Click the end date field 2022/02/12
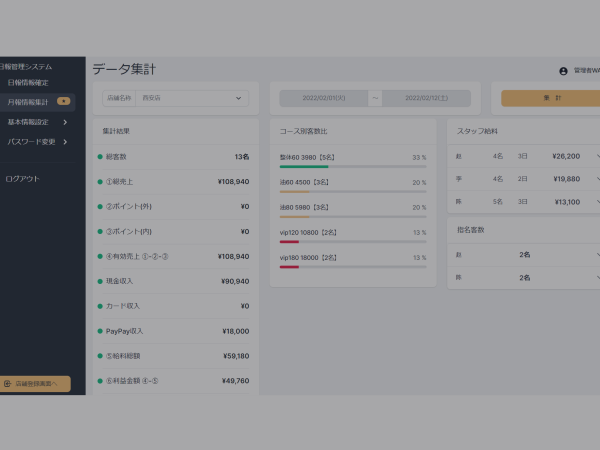The image size is (600, 450). 428,98
